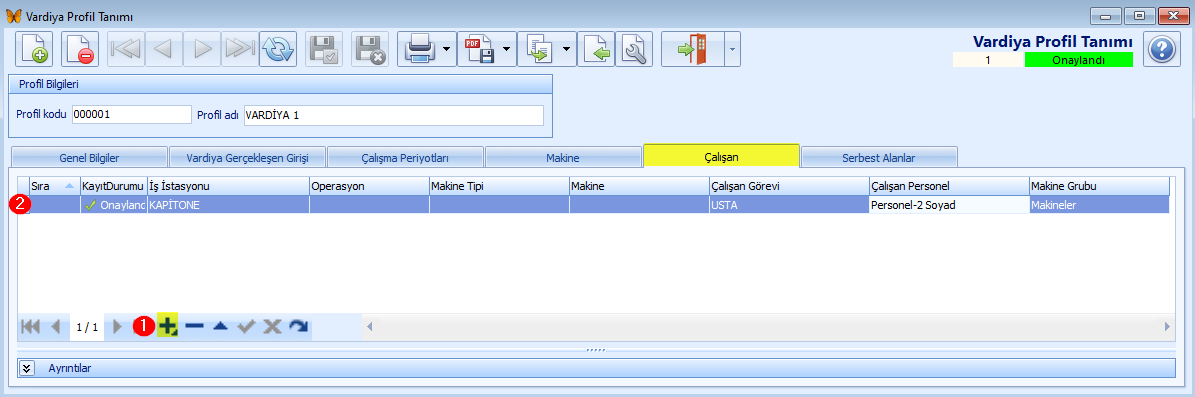
Task: Click the PDF save icon
Action: click(479, 50)
